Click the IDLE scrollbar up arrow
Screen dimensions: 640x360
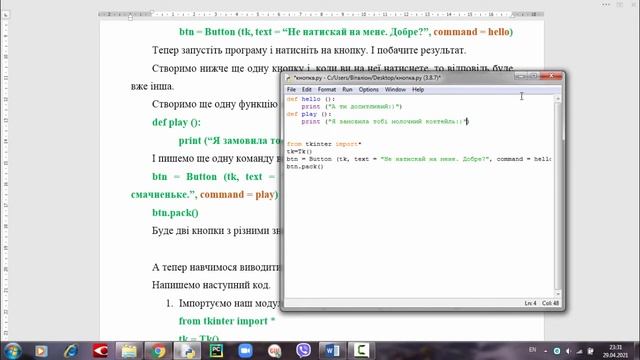[558, 98]
